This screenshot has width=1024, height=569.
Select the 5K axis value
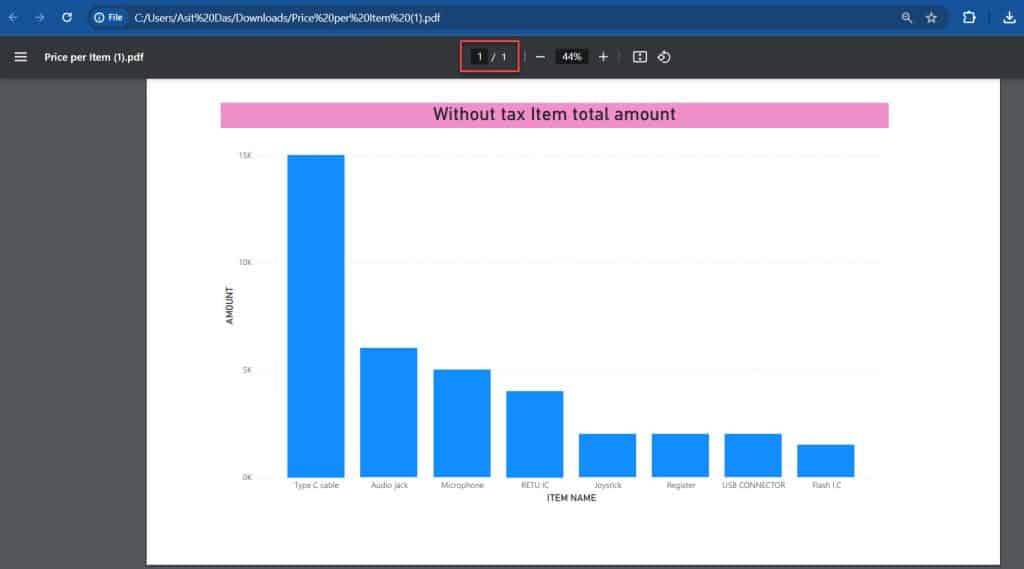pos(247,370)
